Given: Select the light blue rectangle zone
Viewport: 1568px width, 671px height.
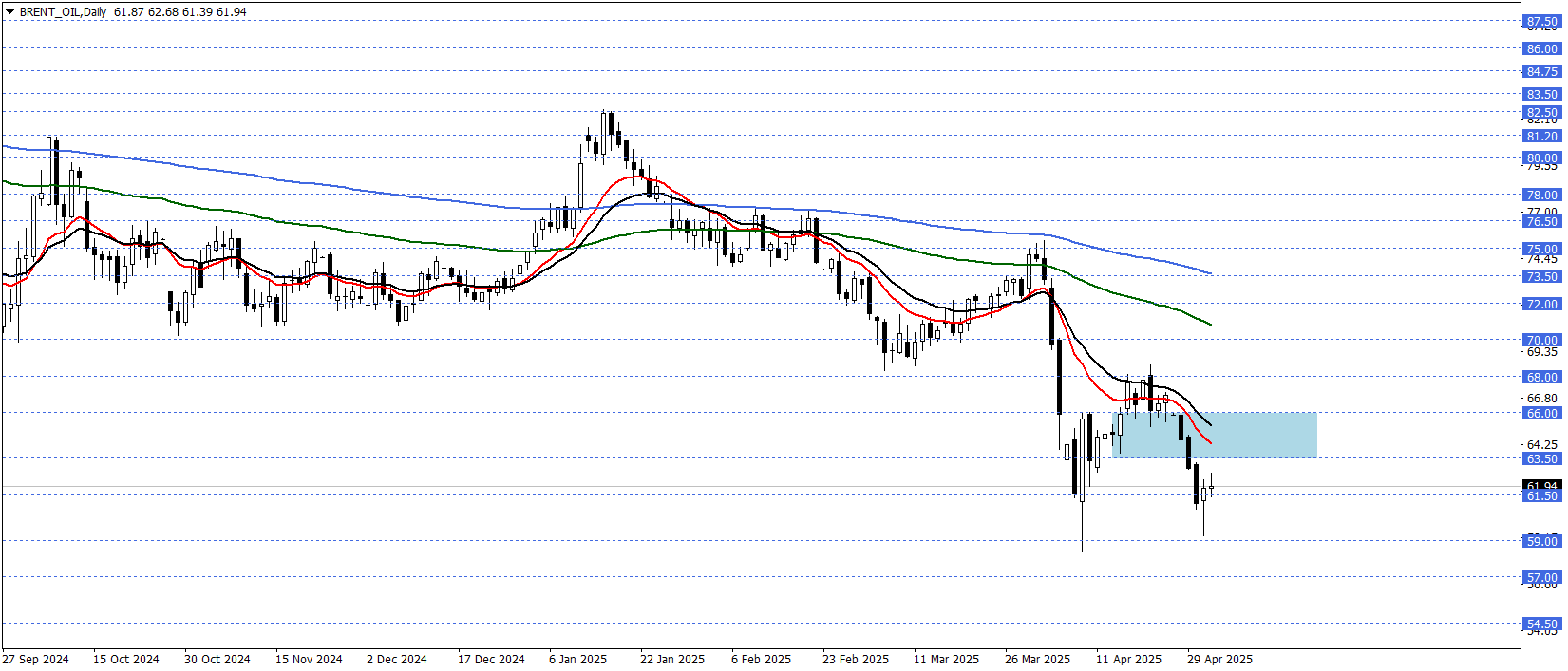Looking at the screenshot, I should (x=1214, y=435).
